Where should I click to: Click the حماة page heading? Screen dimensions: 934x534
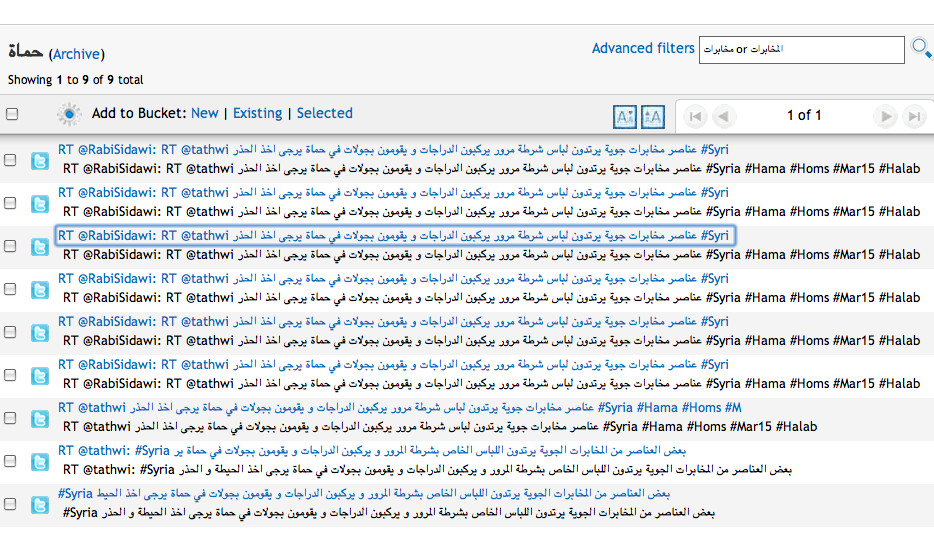point(26,52)
